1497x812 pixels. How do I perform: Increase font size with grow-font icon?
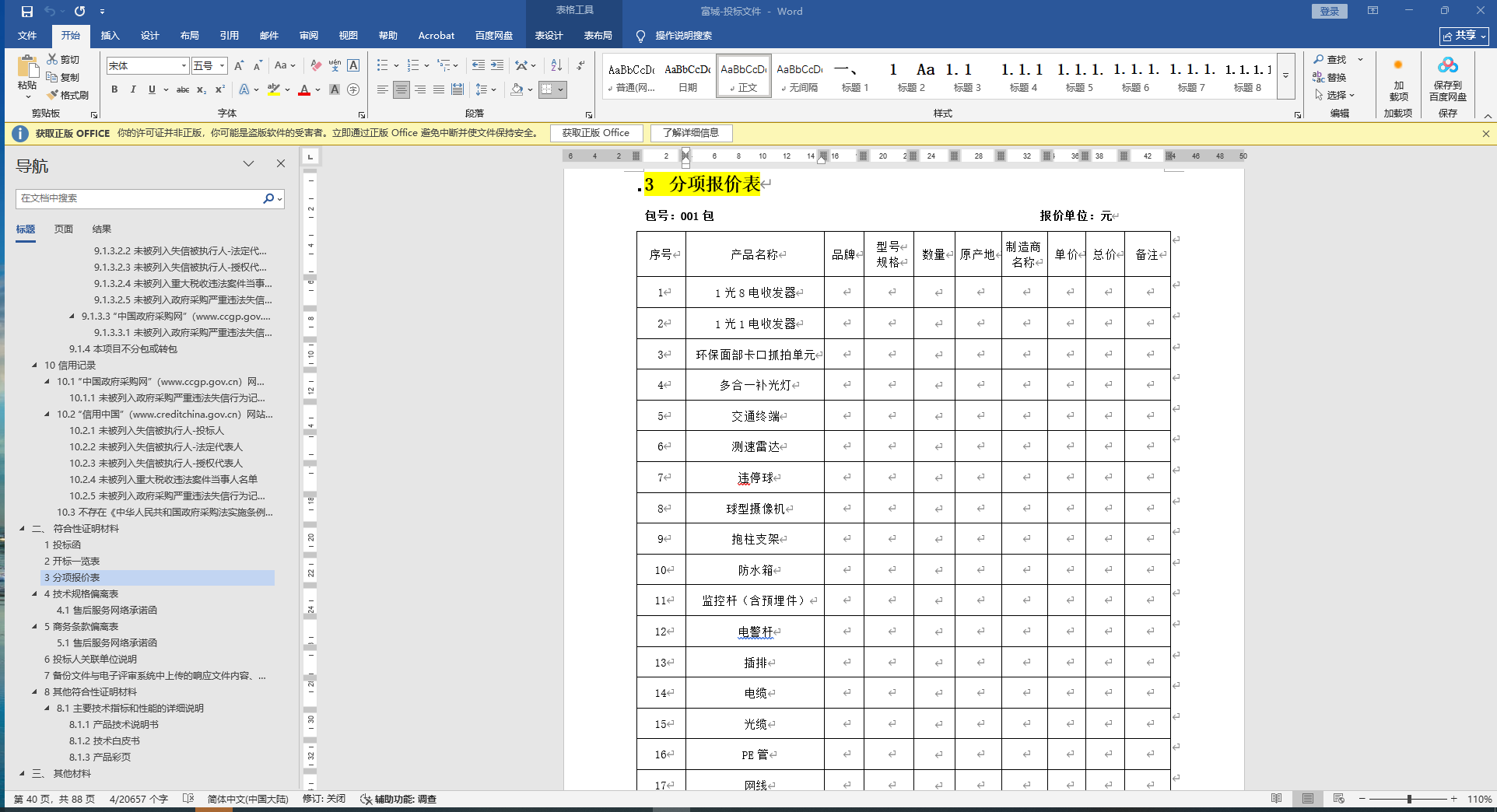click(239, 65)
